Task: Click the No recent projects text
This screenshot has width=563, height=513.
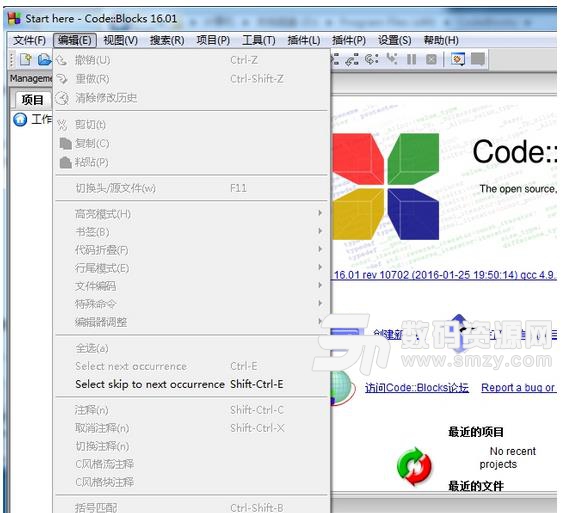Action: pyautogui.click(x=508, y=458)
